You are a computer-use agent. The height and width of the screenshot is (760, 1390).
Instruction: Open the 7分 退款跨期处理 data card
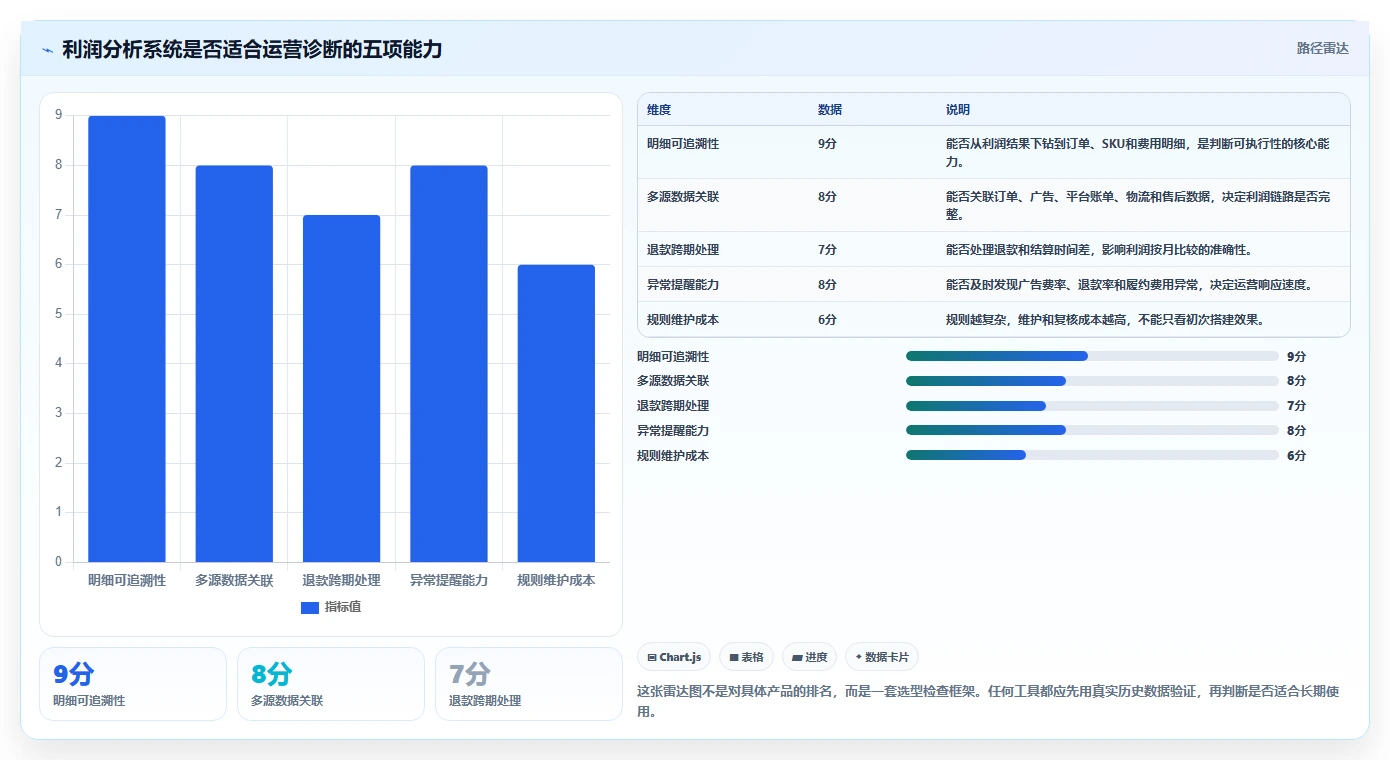click(x=529, y=684)
